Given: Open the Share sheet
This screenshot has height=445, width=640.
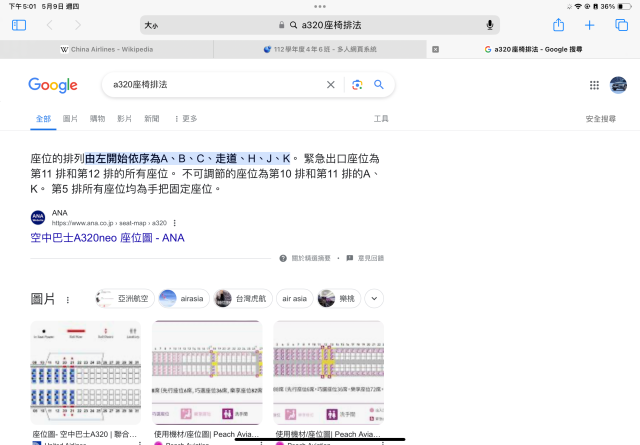Looking at the screenshot, I should click(558, 25).
